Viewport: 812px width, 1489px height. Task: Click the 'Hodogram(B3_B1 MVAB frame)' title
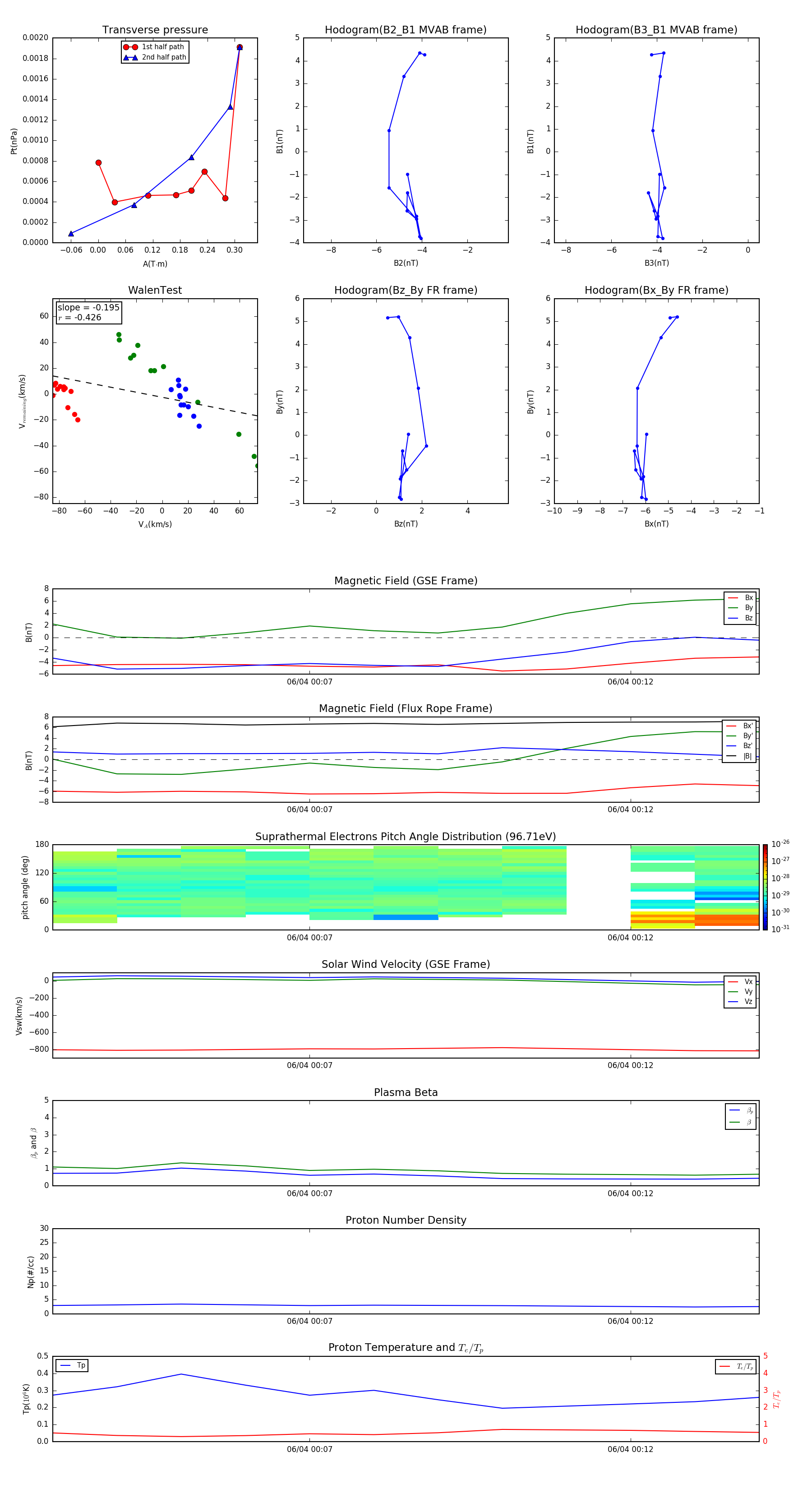click(656, 30)
